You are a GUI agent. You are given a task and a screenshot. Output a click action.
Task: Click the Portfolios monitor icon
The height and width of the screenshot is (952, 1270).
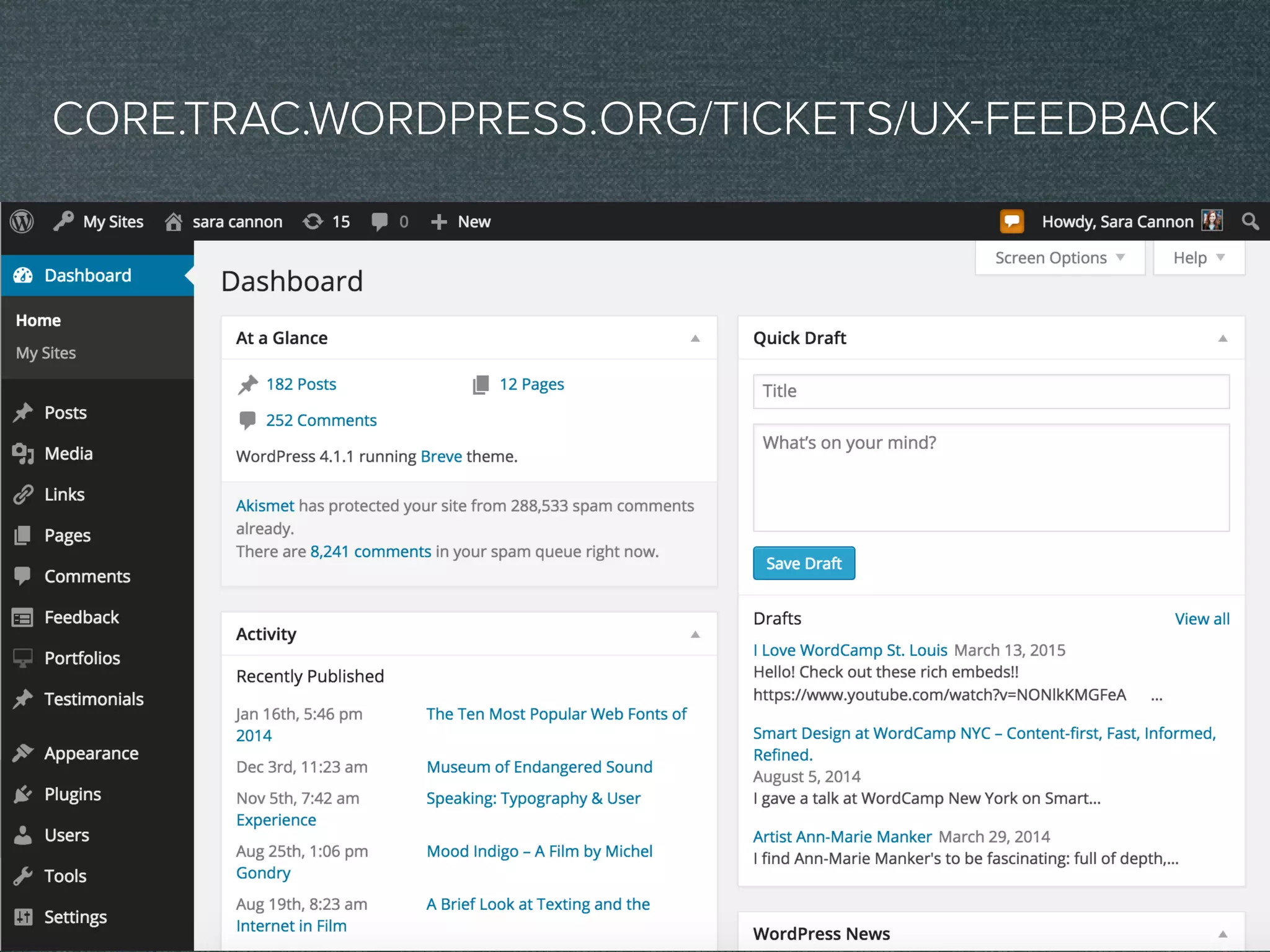click(23, 658)
